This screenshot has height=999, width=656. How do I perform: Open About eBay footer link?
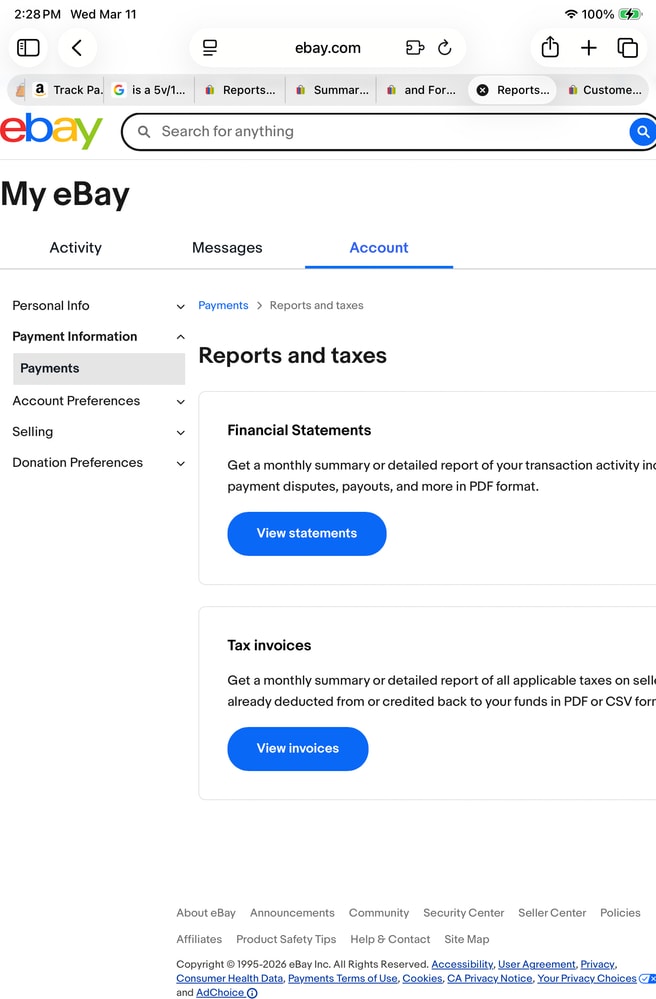point(206,913)
